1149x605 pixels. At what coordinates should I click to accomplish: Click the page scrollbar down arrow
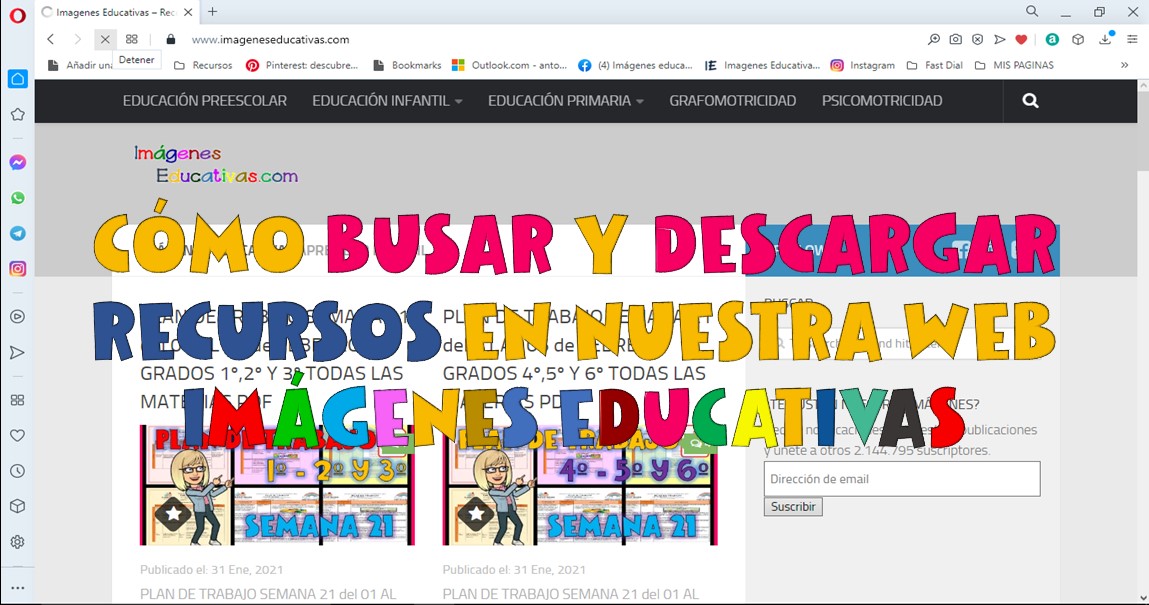click(1142, 598)
